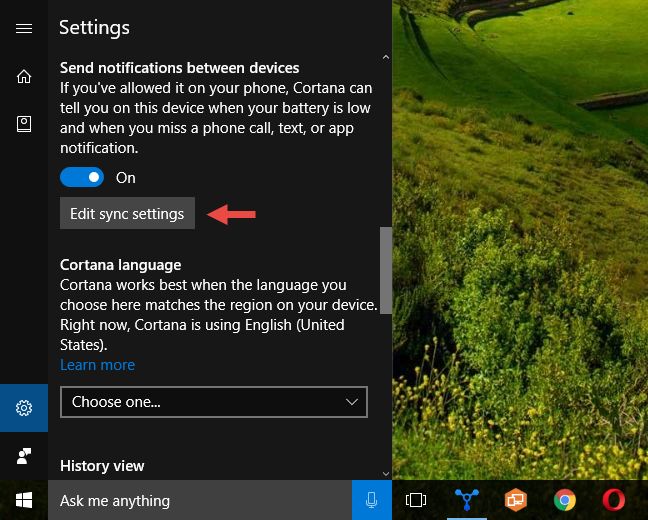Expand the Choose one... language dropdown

pos(214,402)
